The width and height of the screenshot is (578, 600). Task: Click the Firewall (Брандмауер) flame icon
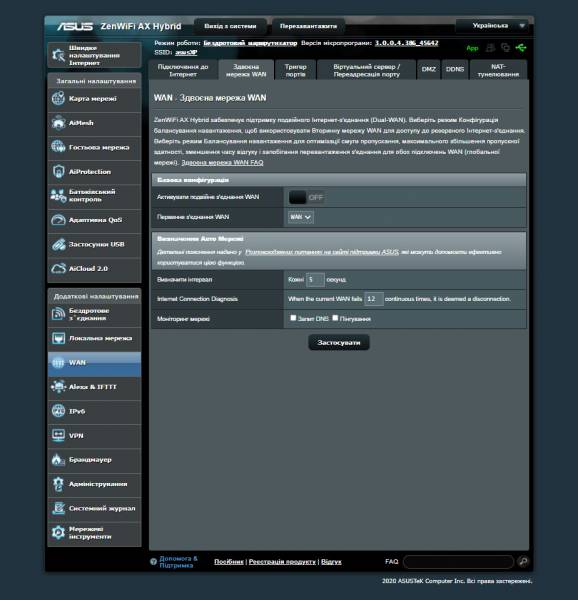coord(58,460)
